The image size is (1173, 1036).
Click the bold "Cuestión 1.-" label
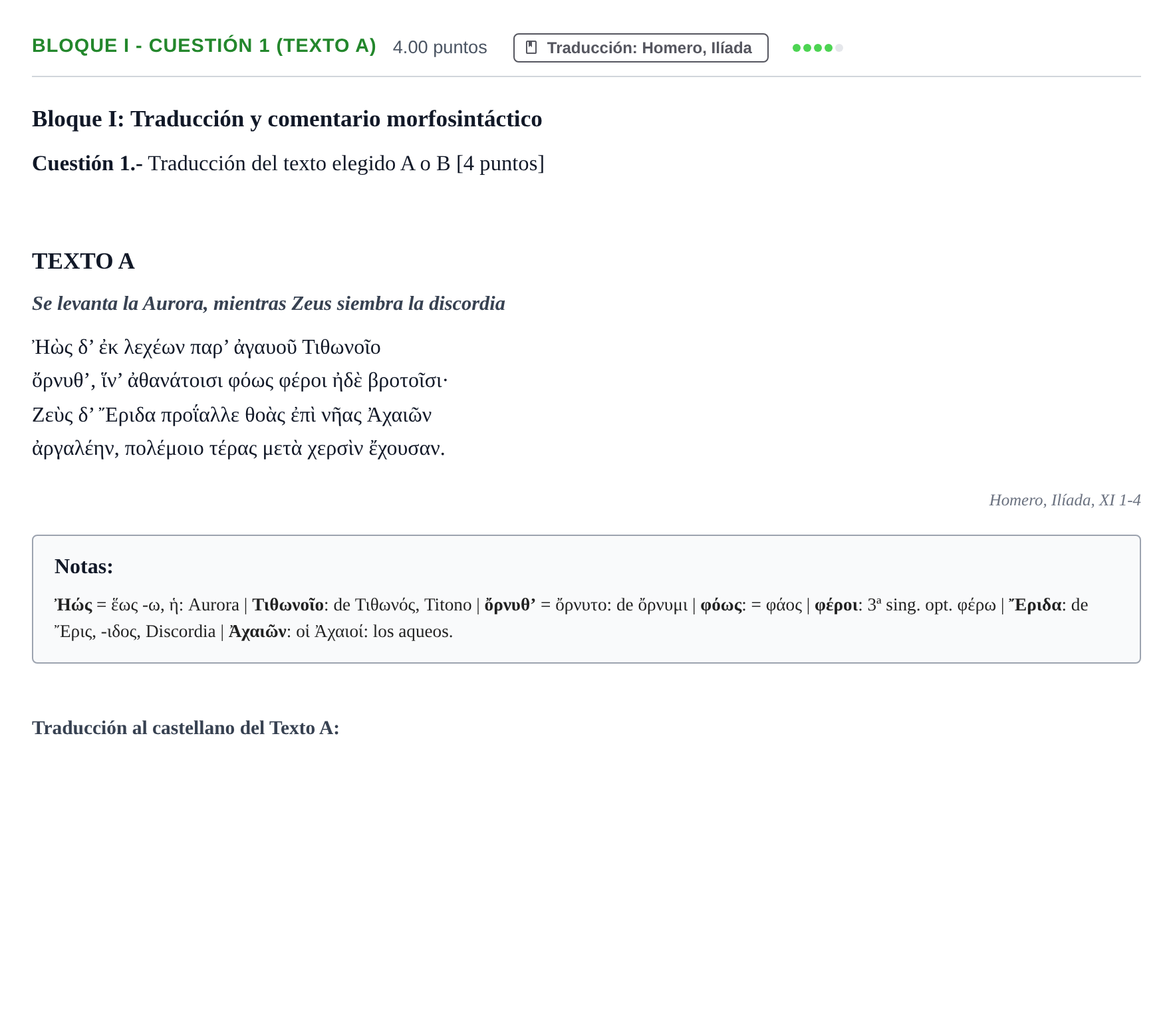pos(87,163)
